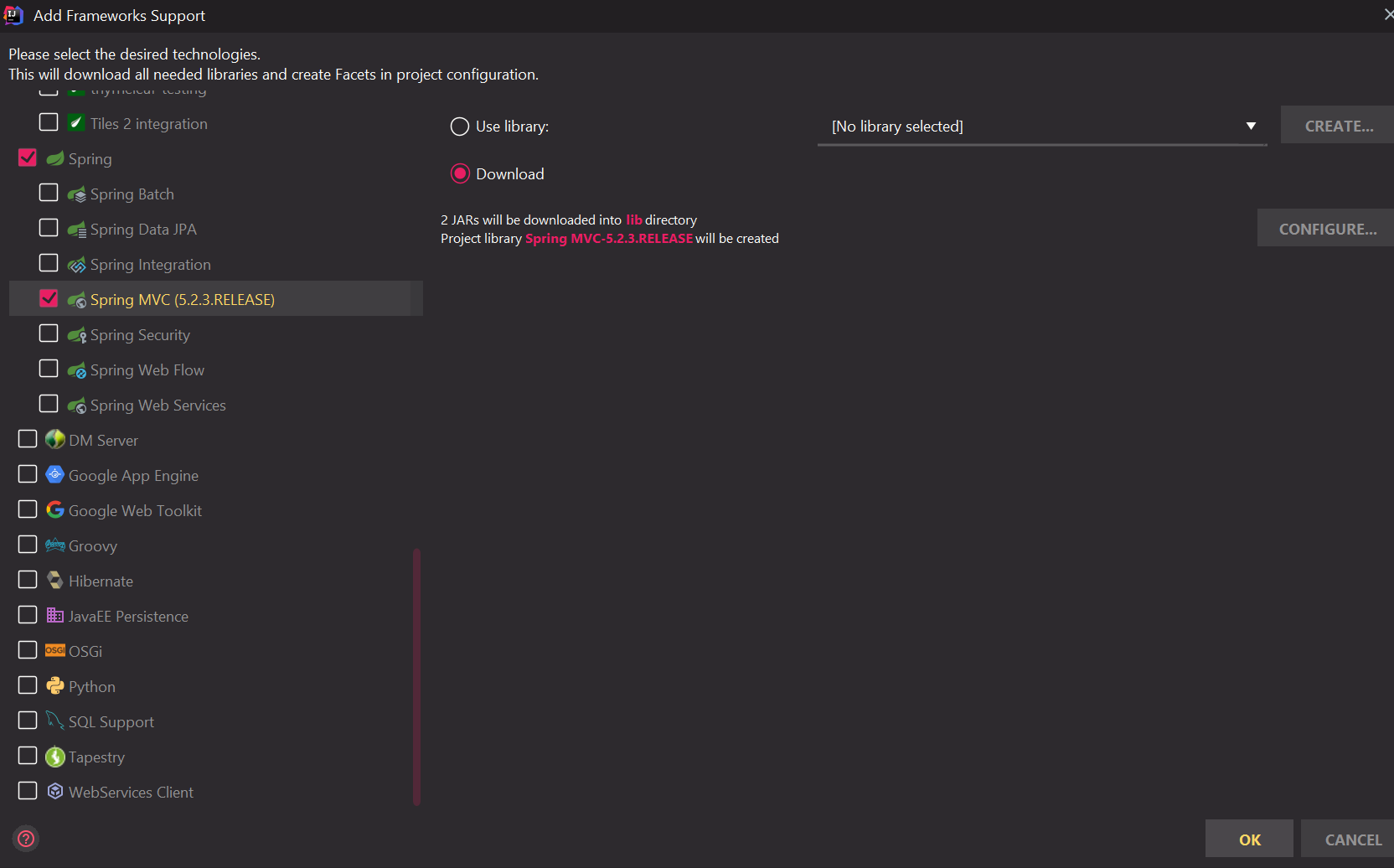Confirm with the OK button
Viewport: 1394px width, 868px height.
pos(1249,839)
